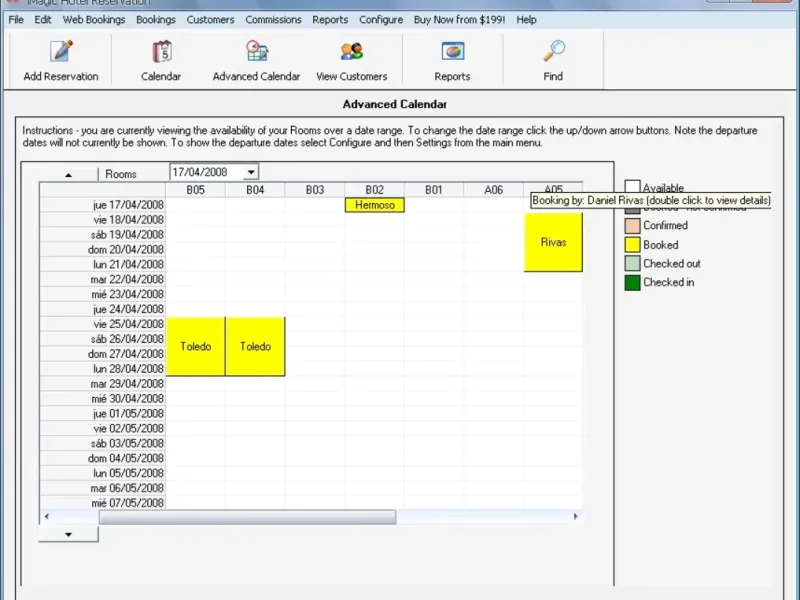Click the horizontal scrollbar left arrow
Viewport: 800px width, 600px height.
coord(46,517)
